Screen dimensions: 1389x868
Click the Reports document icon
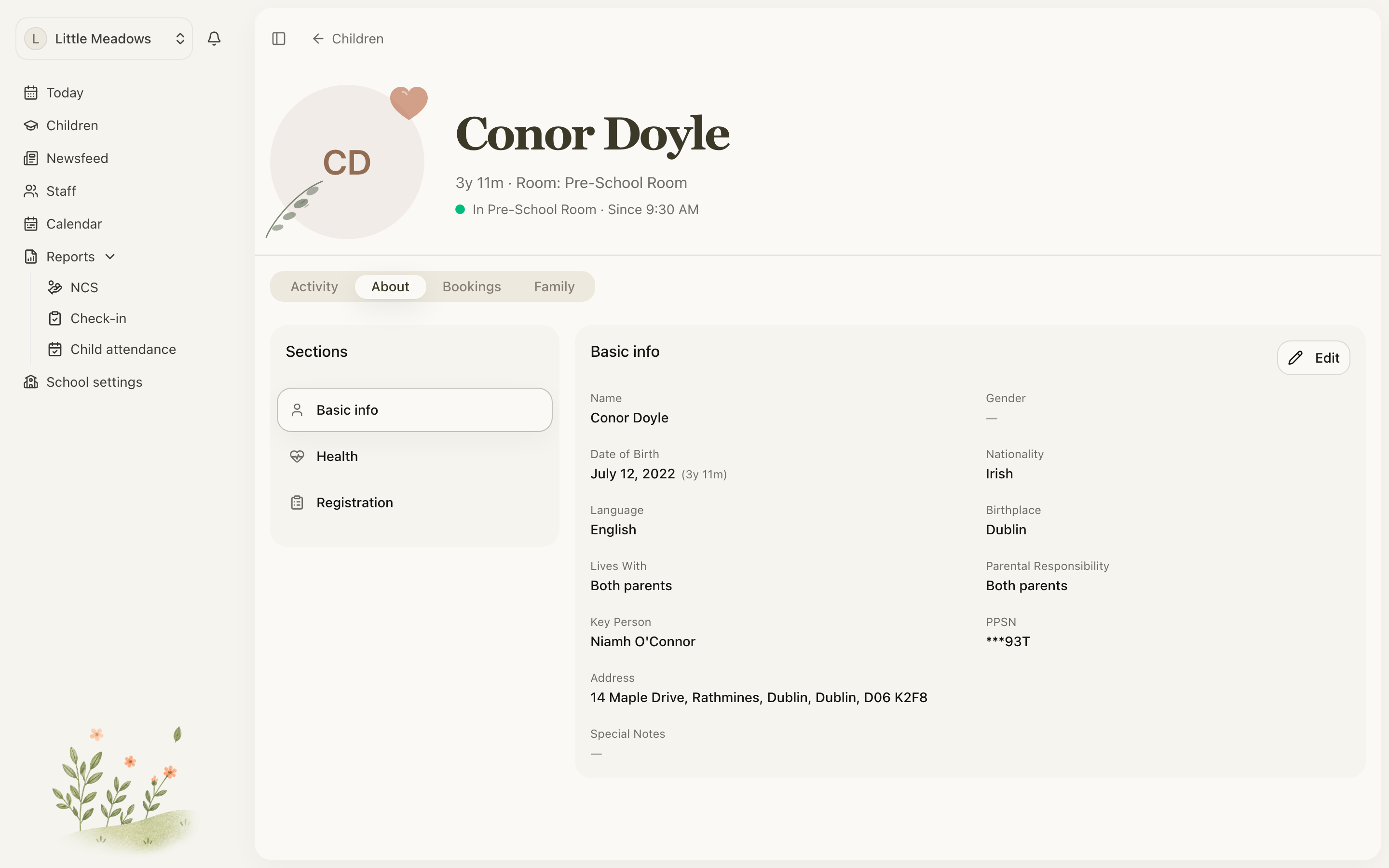click(x=31, y=257)
